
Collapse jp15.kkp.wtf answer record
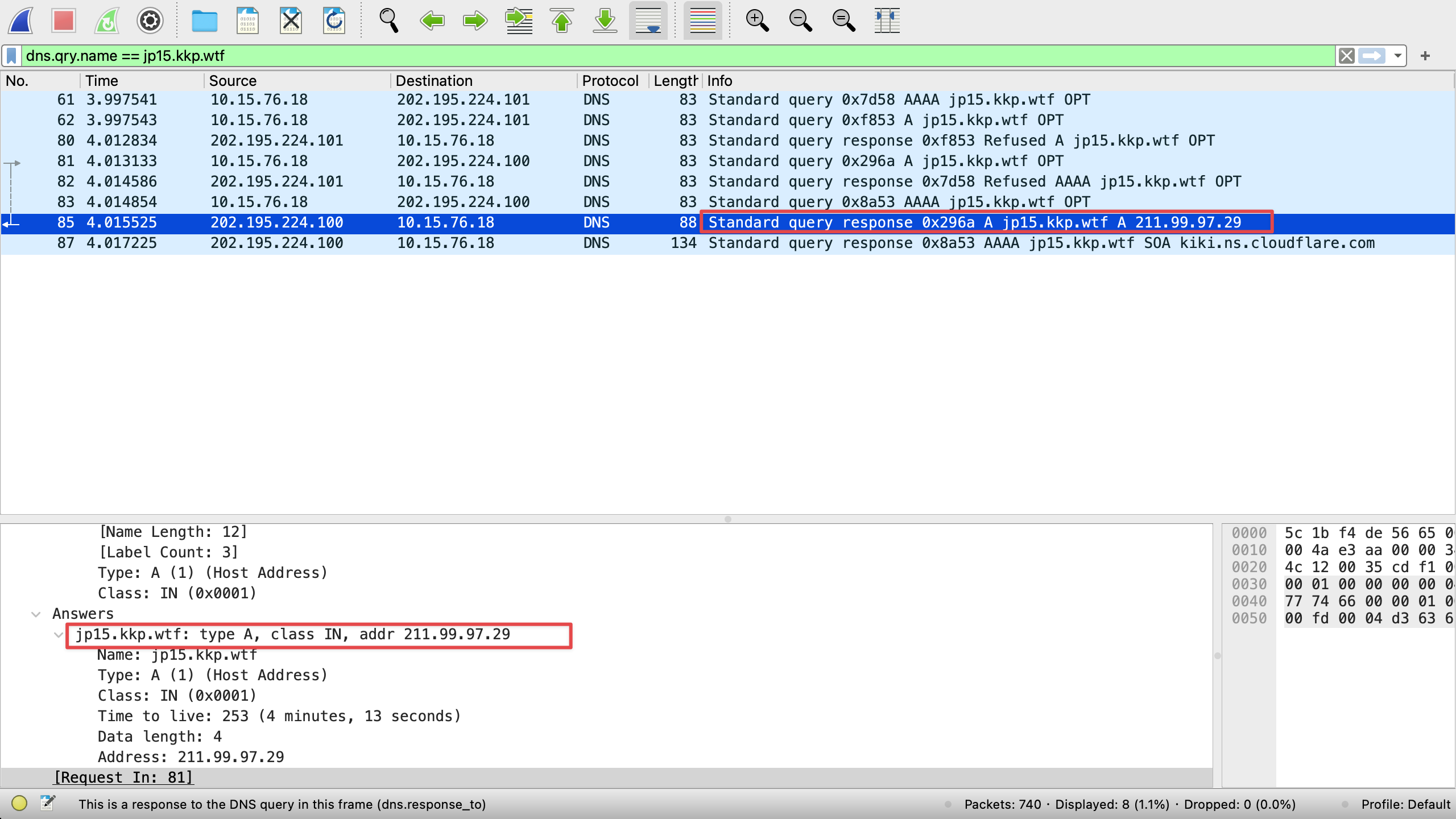[x=58, y=635]
